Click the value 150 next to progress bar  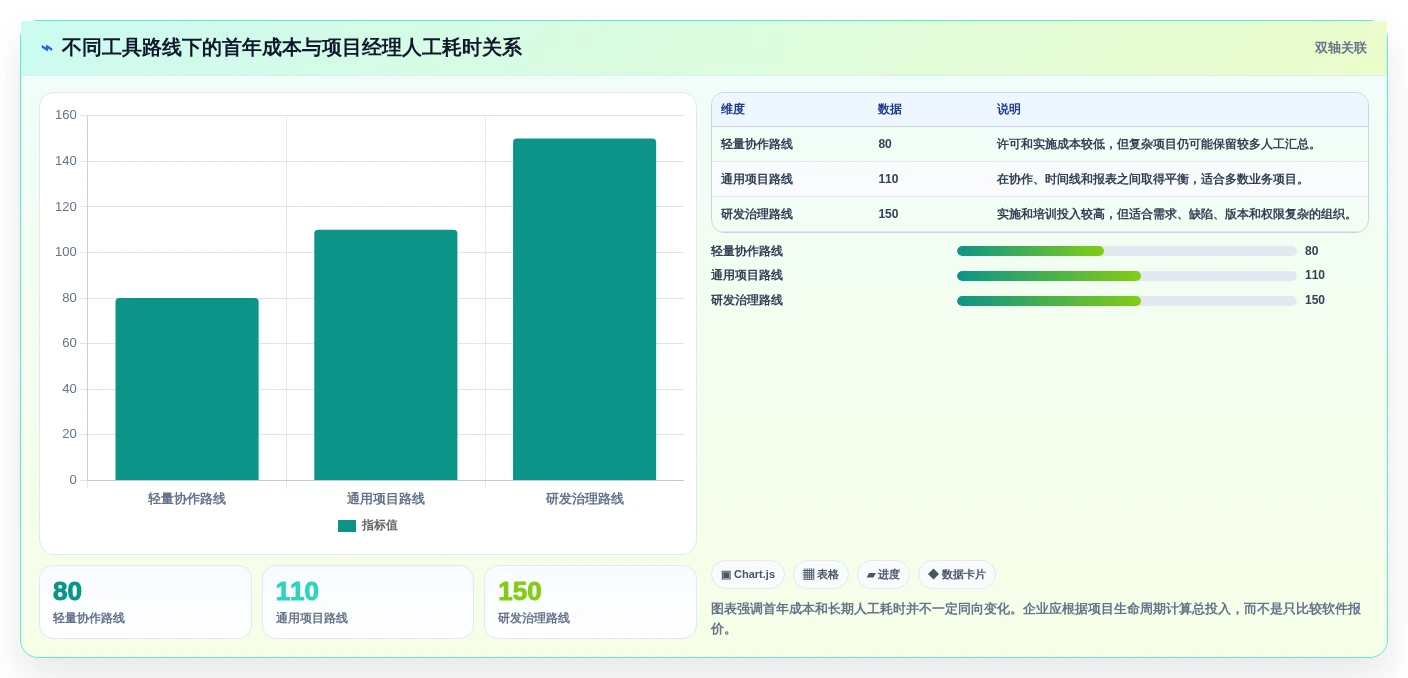1315,300
